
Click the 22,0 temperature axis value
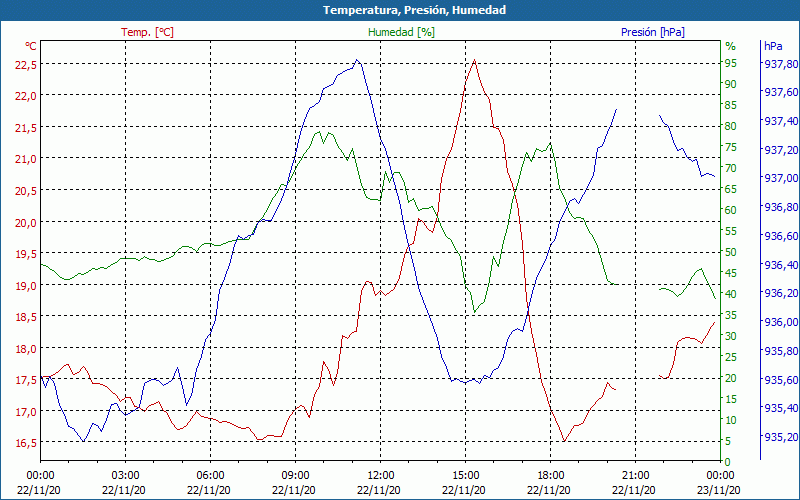tap(26, 96)
